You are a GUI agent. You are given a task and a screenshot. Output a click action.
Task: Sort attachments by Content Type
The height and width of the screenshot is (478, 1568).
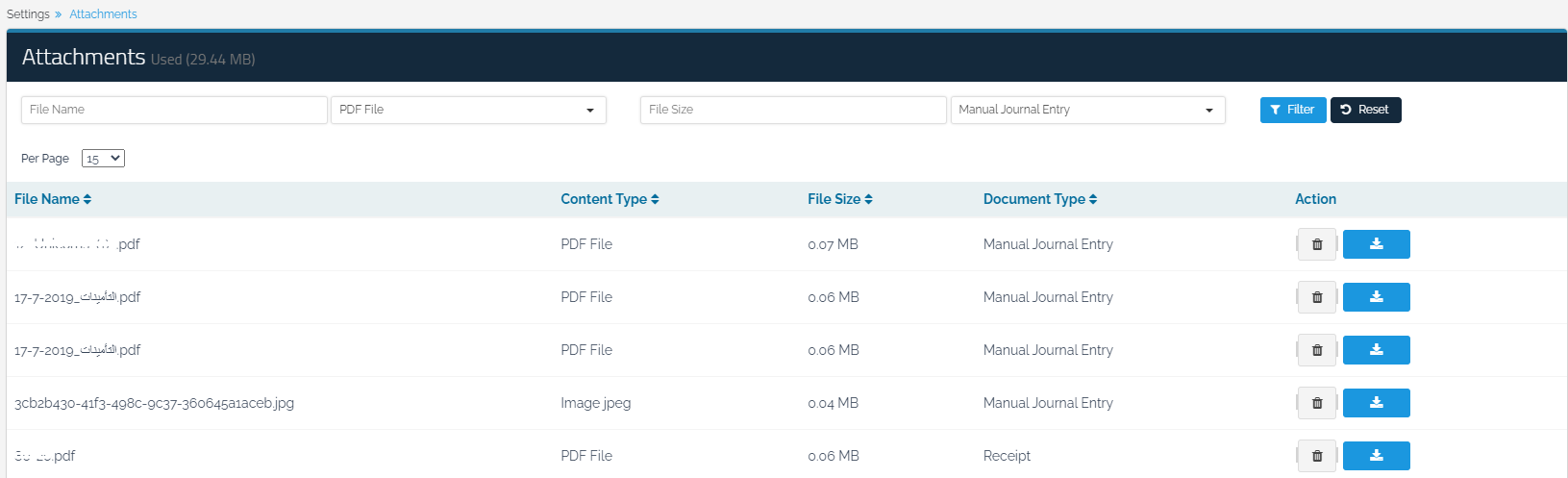tap(610, 199)
